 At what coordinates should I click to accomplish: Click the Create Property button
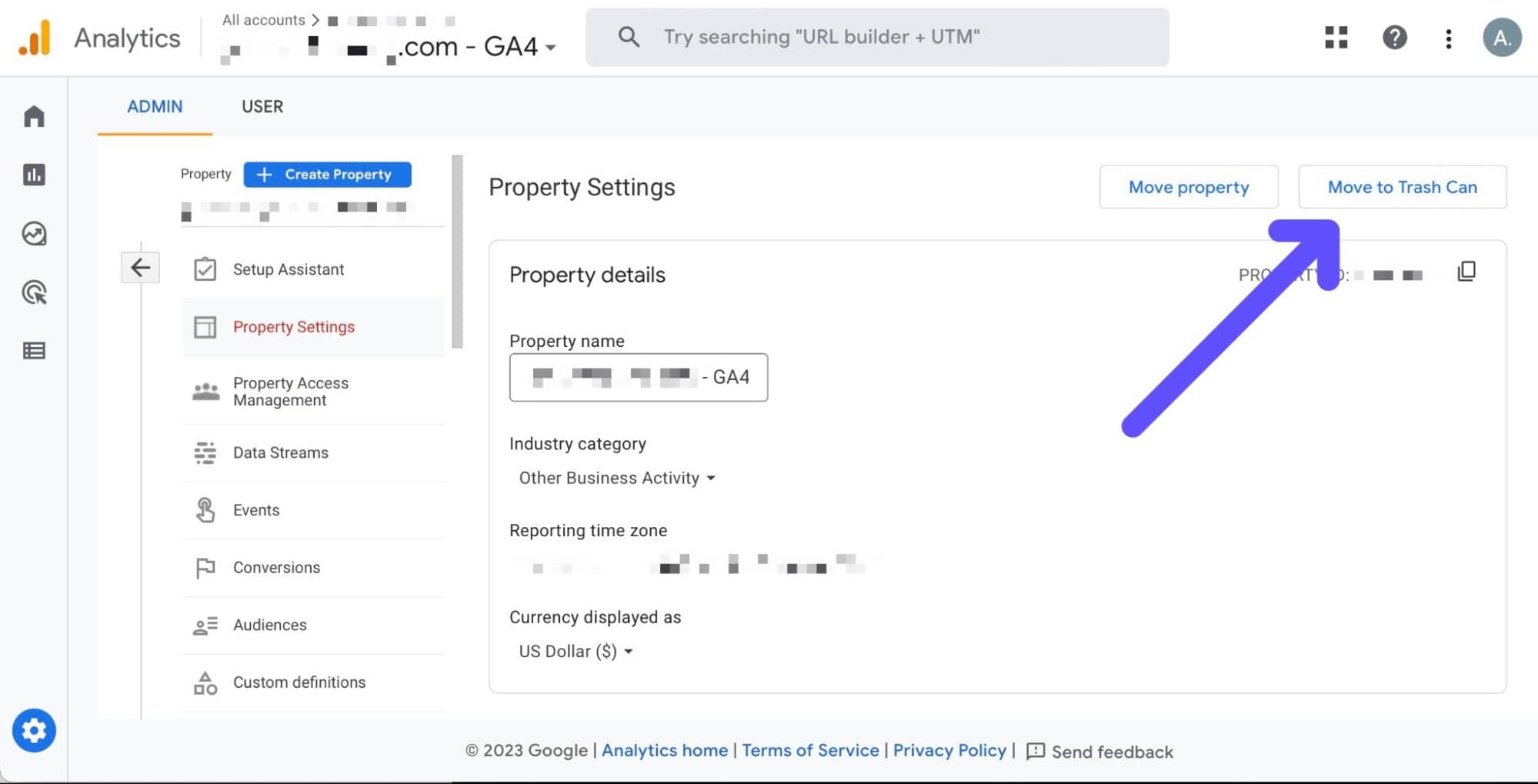click(327, 174)
